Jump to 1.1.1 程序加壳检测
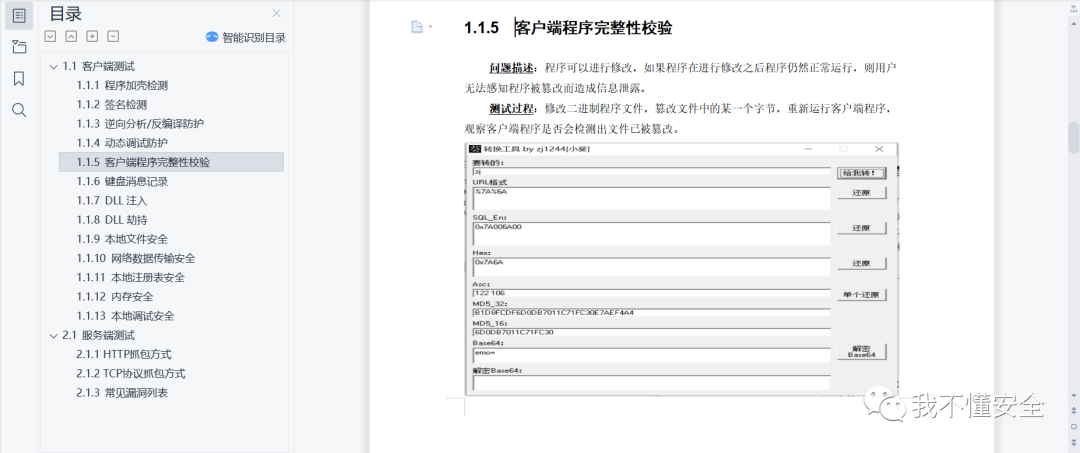Screen dimensions: 1080x453 click(122, 86)
